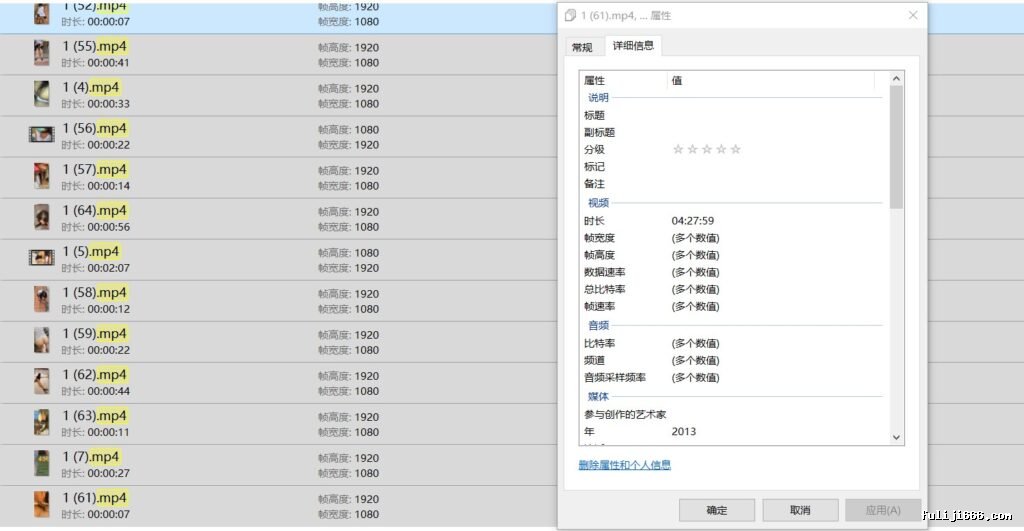Click the scroll-up arrow in the properties list
Viewport: 1024px width, 531px height.
[896, 78]
